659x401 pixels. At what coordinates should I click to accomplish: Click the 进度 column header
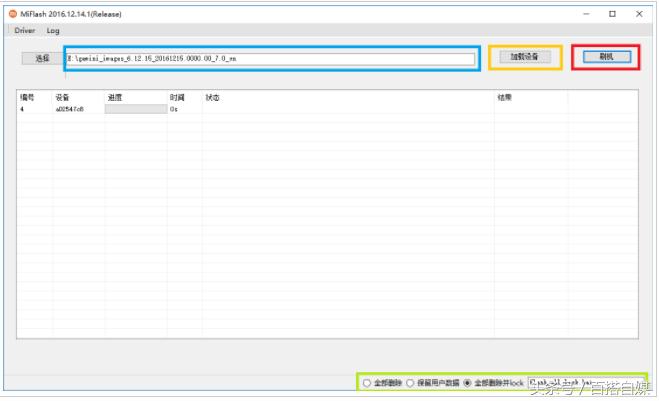[115, 97]
